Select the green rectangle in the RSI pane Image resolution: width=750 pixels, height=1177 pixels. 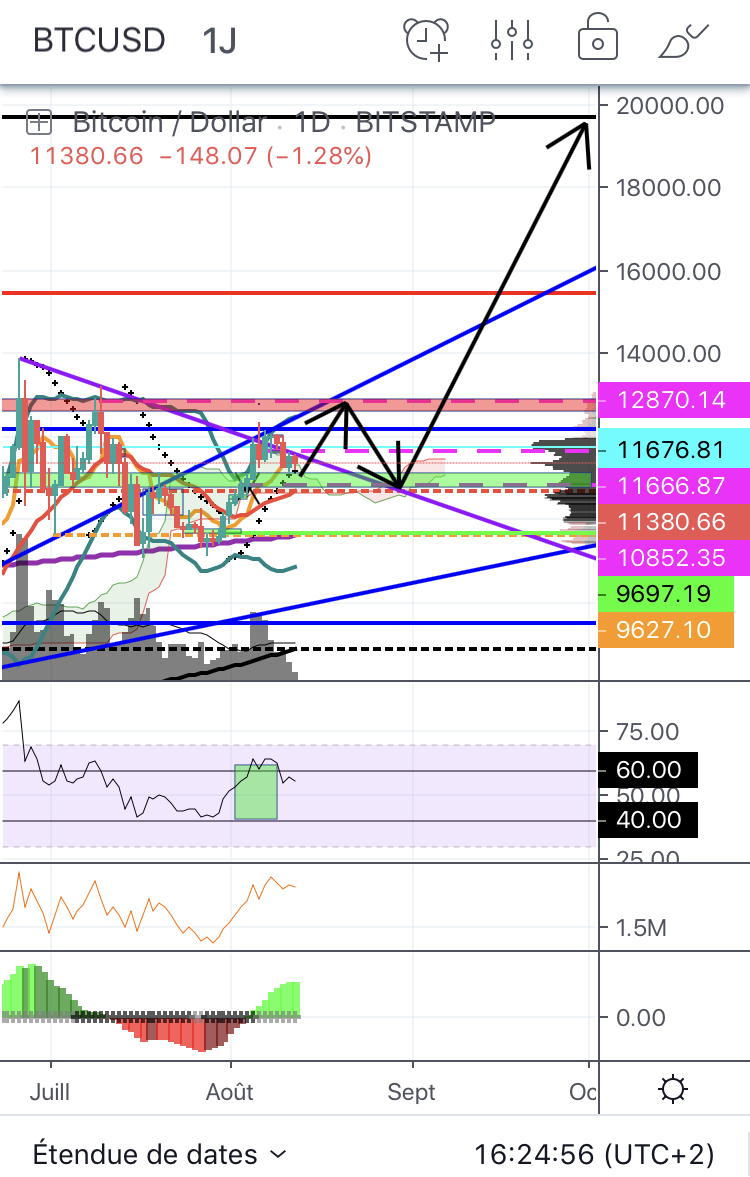pyautogui.click(x=255, y=793)
